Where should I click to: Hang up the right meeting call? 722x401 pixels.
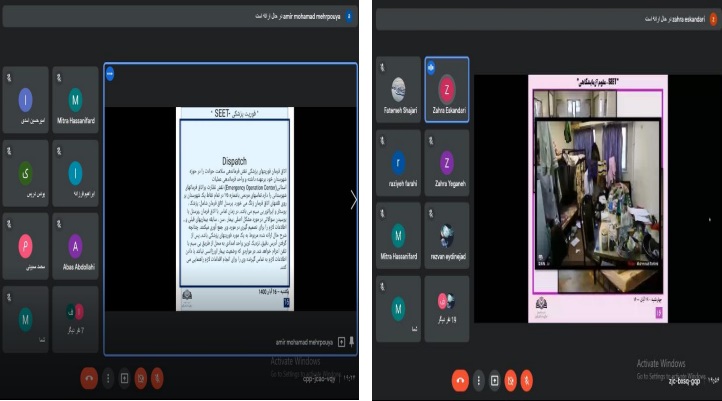[460, 380]
